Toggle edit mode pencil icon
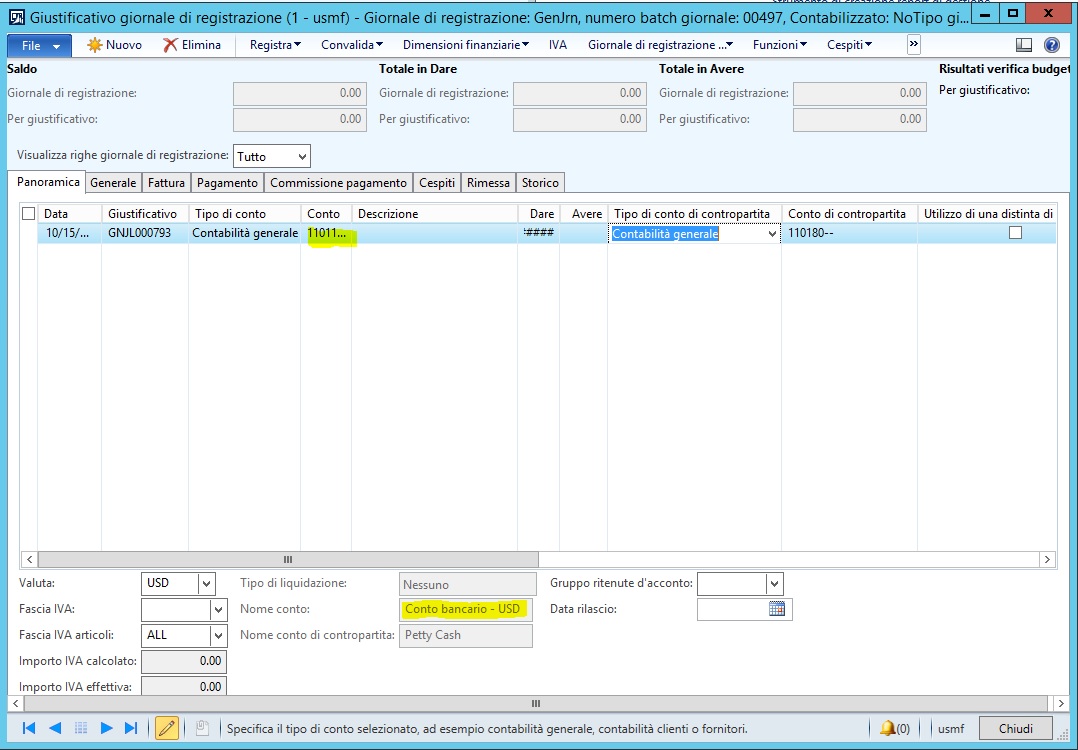 167,729
